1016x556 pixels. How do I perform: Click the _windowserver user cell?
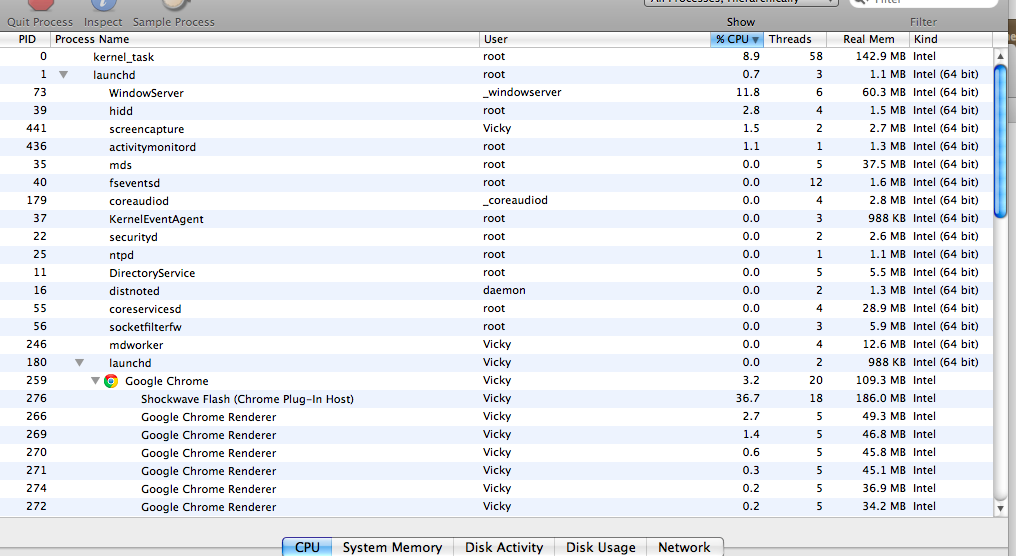(522, 93)
